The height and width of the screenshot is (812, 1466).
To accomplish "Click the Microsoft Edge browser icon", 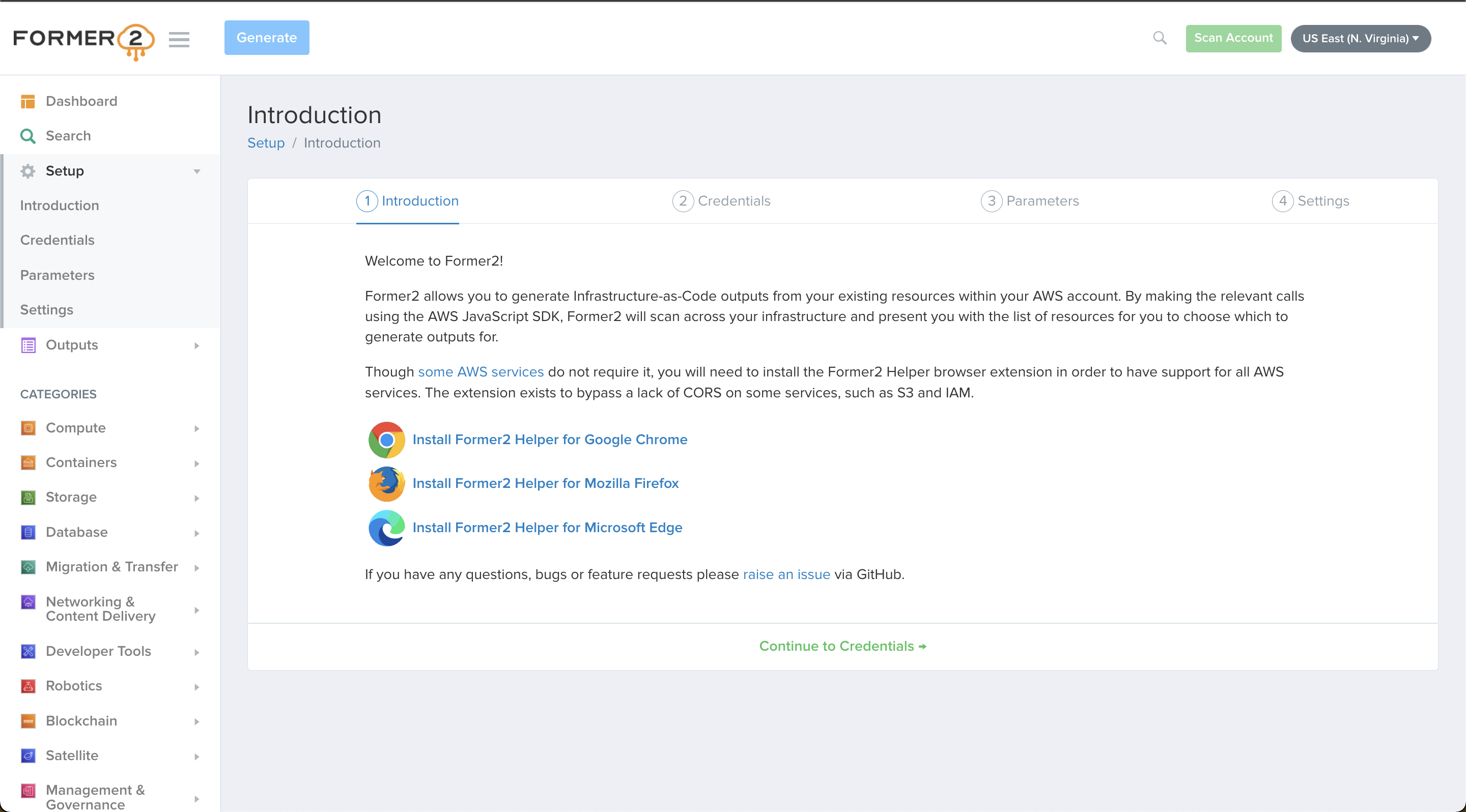I will tap(386, 528).
